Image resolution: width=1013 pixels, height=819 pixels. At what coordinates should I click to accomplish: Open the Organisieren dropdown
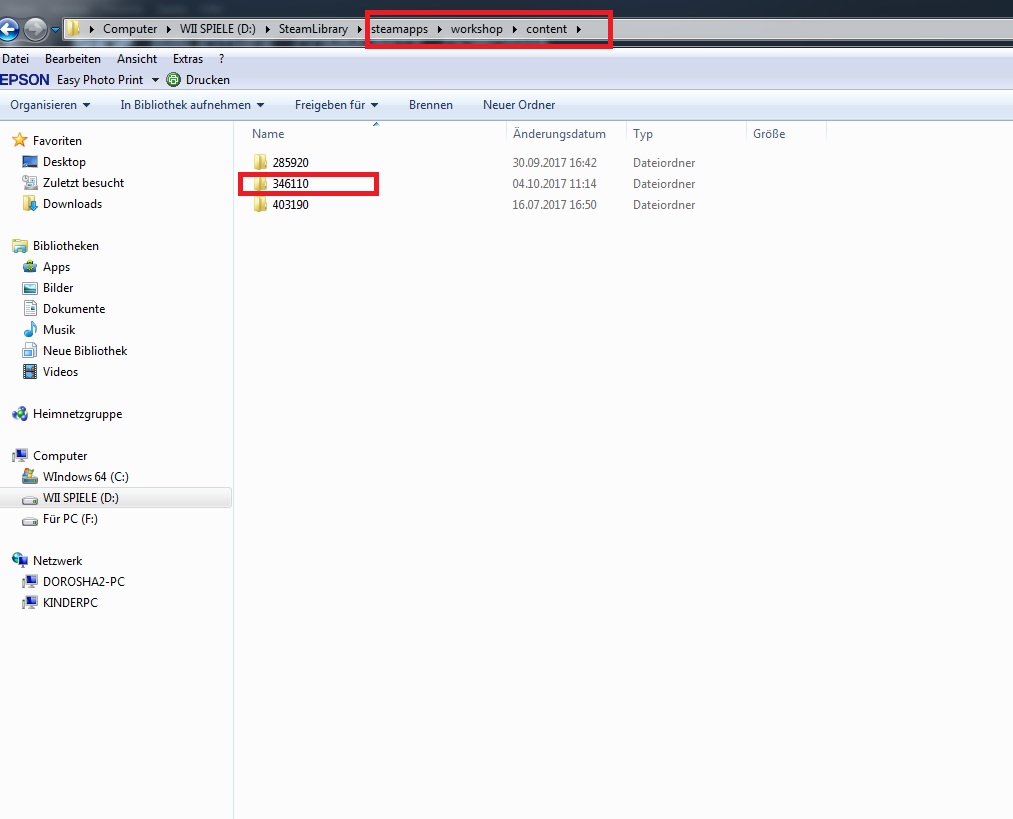pos(50,105)
